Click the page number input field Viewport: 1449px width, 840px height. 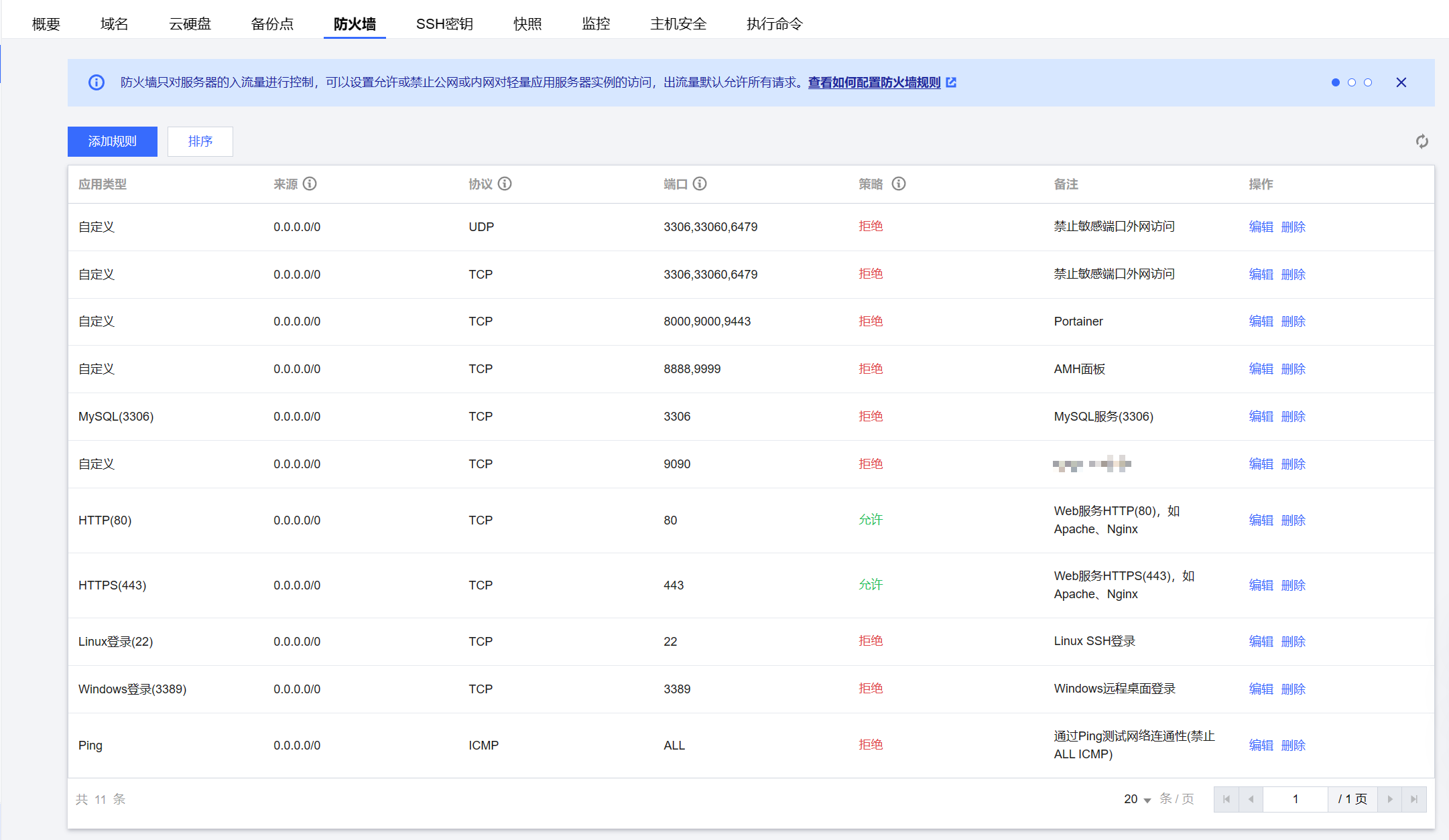click(x=1295, y=799)
